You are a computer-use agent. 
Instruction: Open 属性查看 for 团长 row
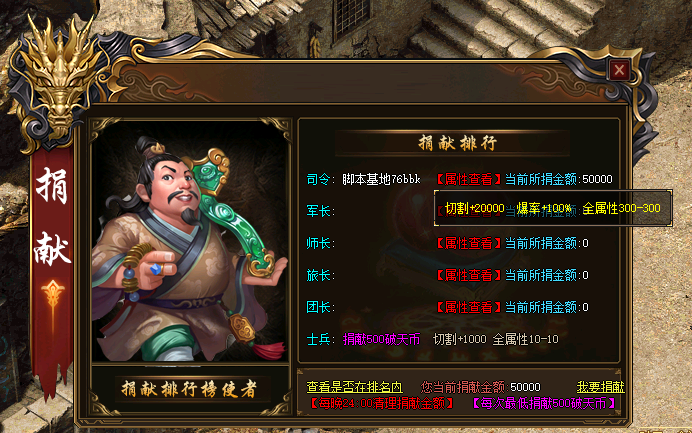[469, 307]
